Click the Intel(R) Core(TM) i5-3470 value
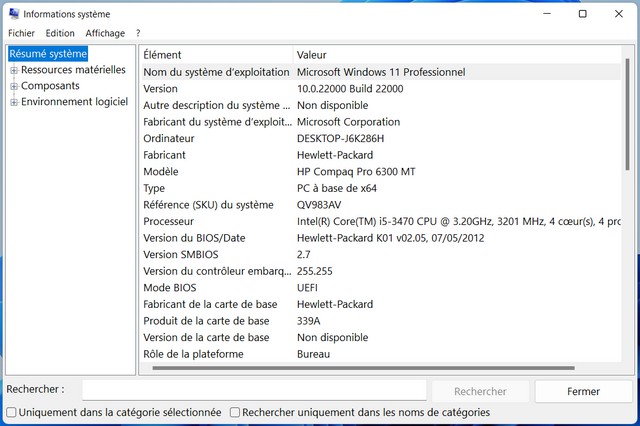This screenshot has width=640, height=426. click(x=458, y=222)
